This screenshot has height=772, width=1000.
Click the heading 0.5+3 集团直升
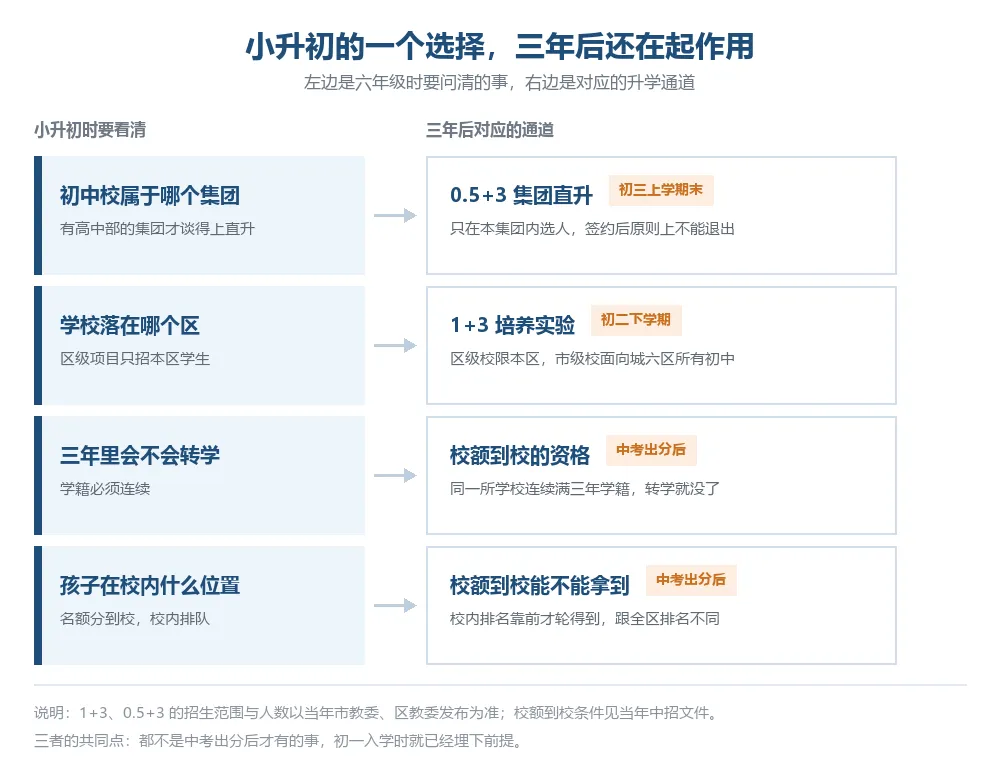click(x=521, y=195)
